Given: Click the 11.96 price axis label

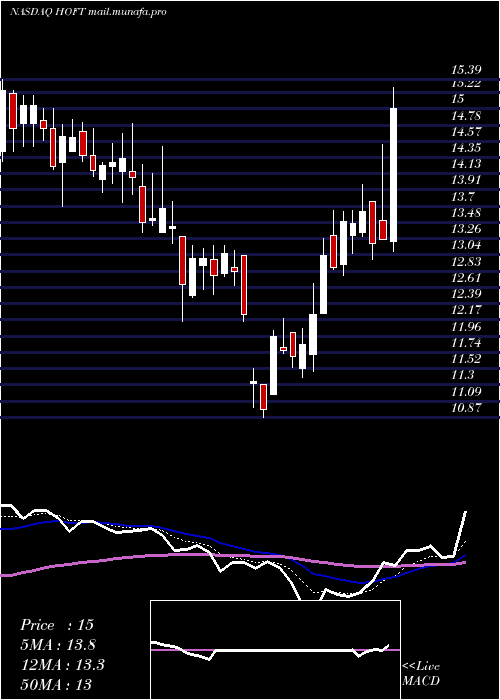Looking at the screenshot, I should click(x=466, y=326).
